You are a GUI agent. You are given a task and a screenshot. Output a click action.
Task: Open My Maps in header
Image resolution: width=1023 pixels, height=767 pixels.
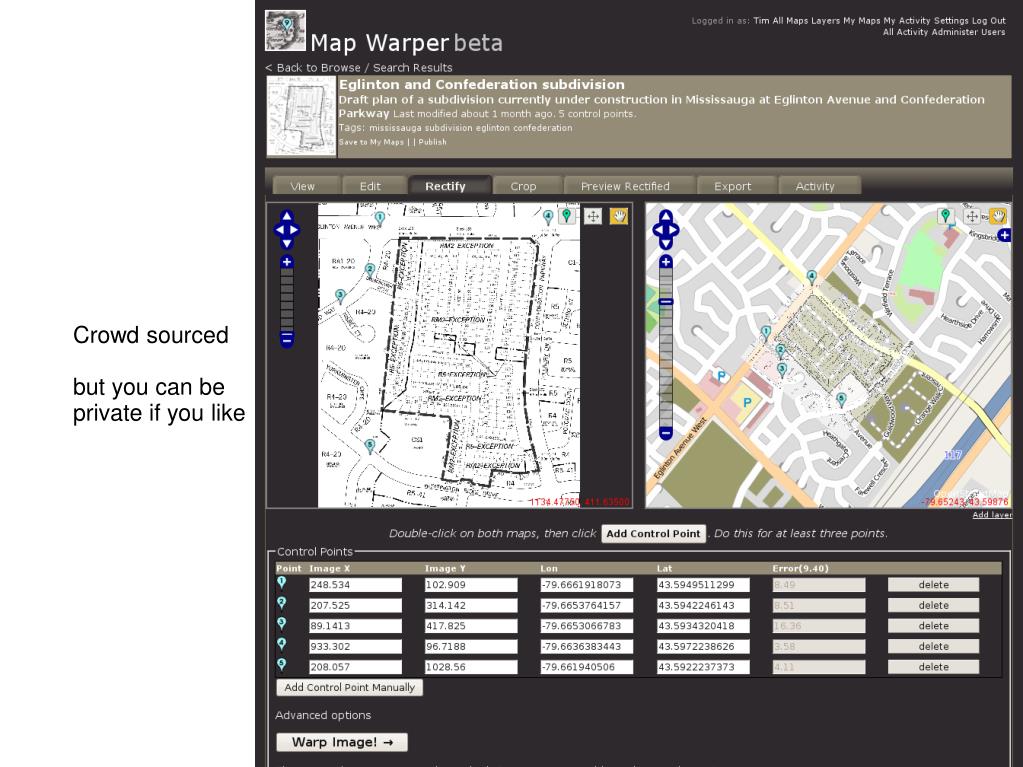862,21
